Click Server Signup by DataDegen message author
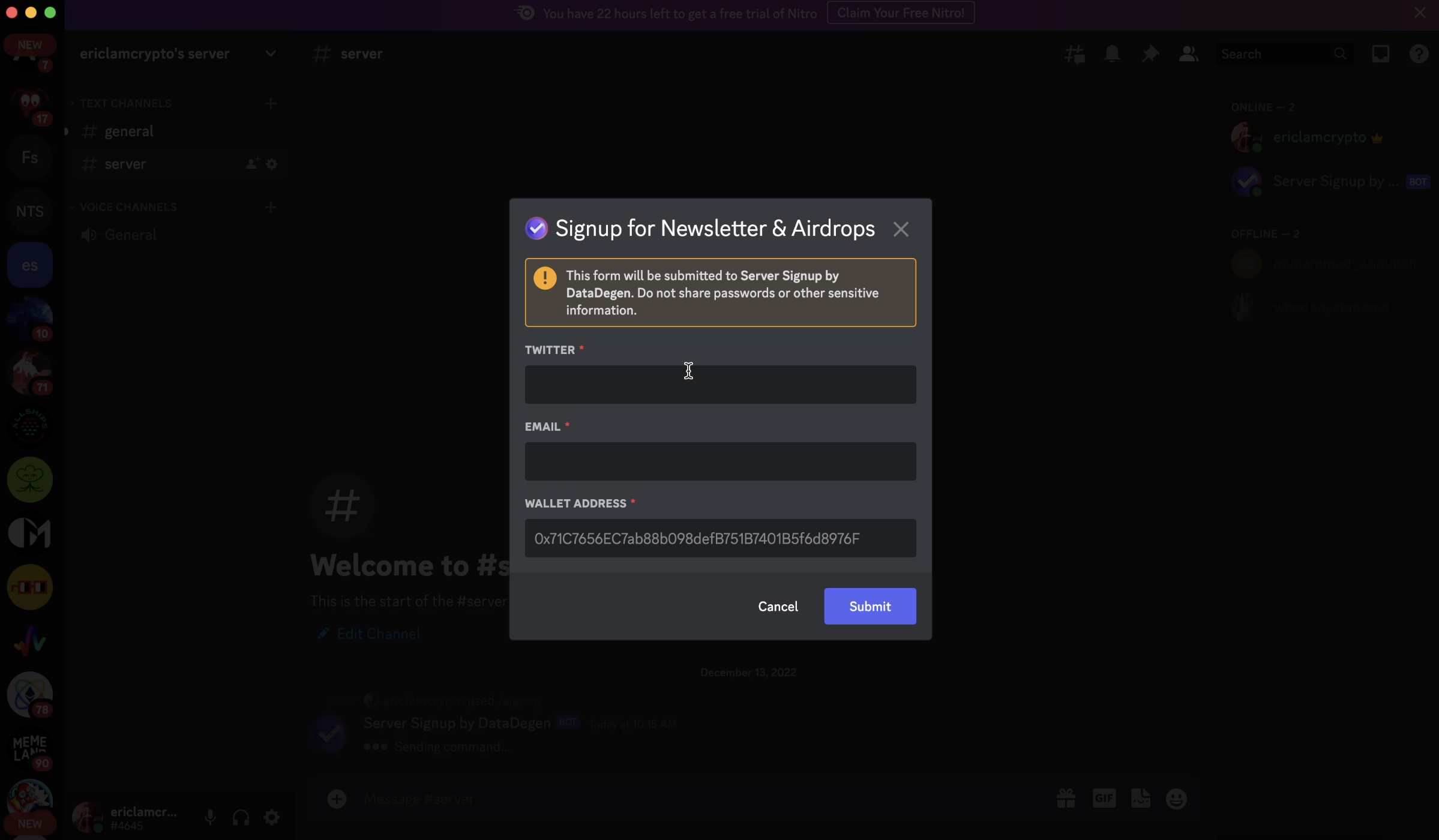 tap(457, 724)
